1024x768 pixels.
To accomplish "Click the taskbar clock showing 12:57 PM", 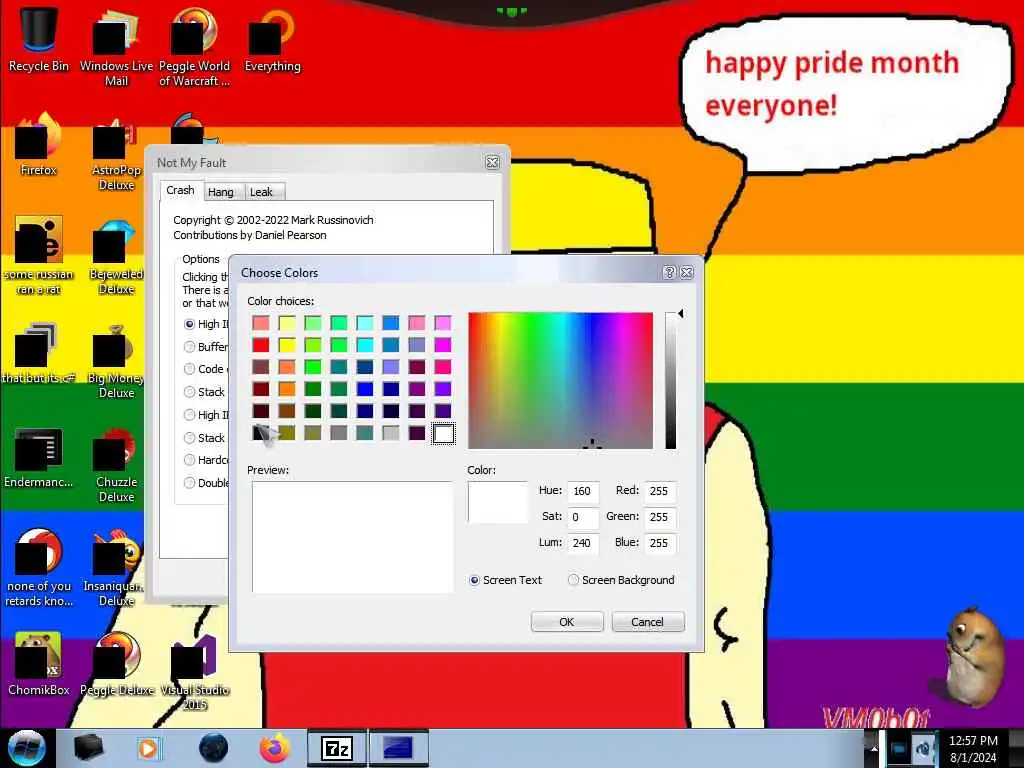I will click(x=973, y=749).
